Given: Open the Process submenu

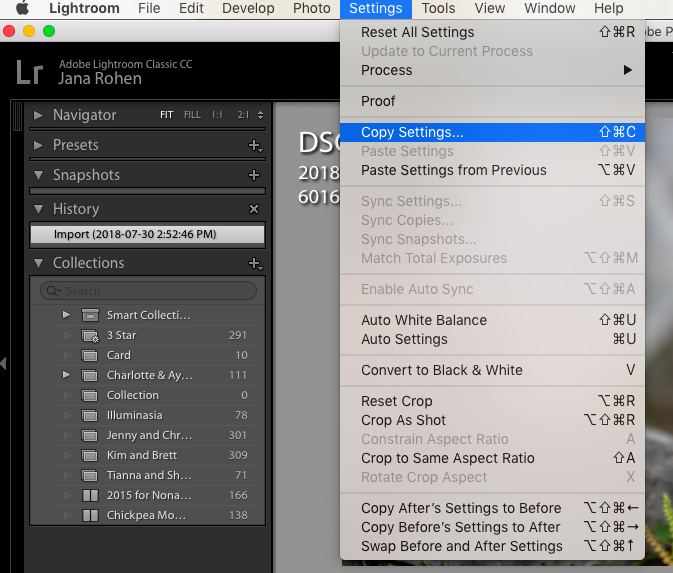Looking at the screenshot, I should point(387,70).
